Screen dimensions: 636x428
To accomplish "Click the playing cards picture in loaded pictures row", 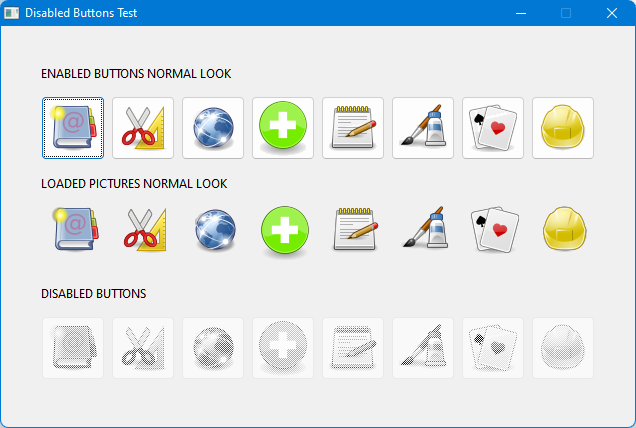I will (x=493, y=229).
